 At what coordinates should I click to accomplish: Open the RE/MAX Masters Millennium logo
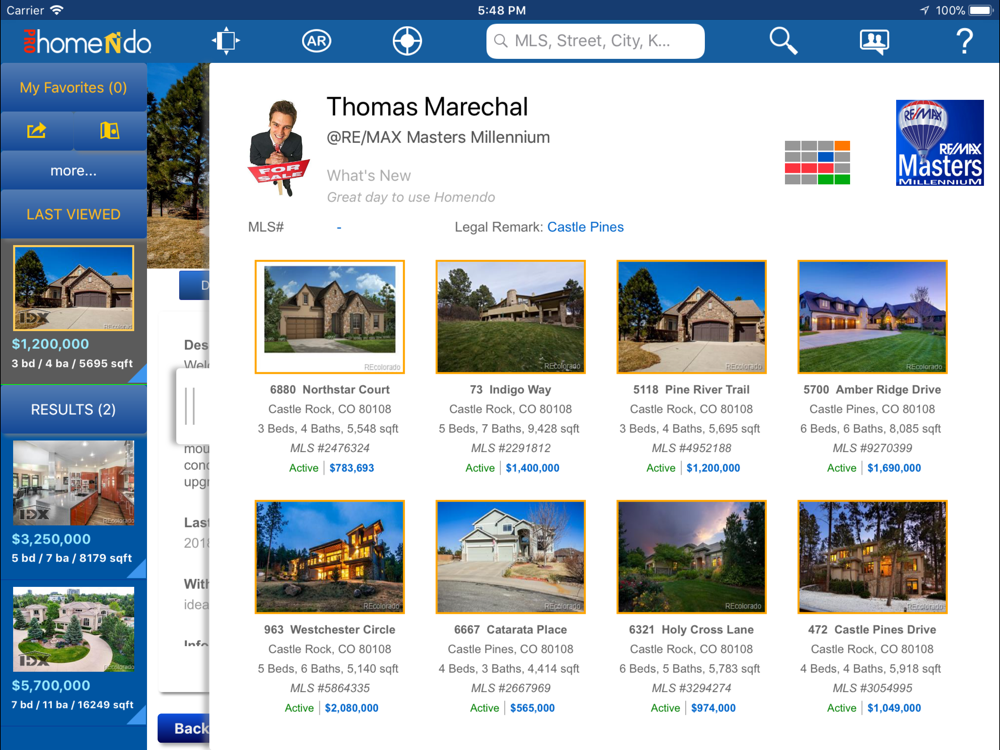click(x=939, y=142)
